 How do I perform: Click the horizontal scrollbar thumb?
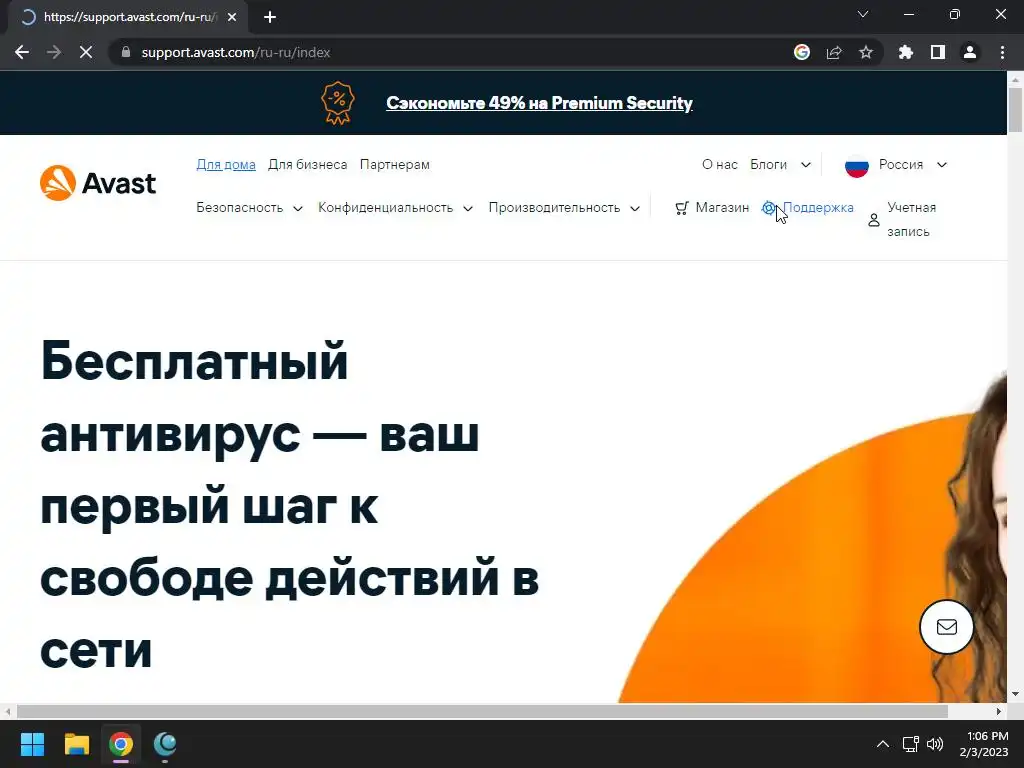coord(482,711)
